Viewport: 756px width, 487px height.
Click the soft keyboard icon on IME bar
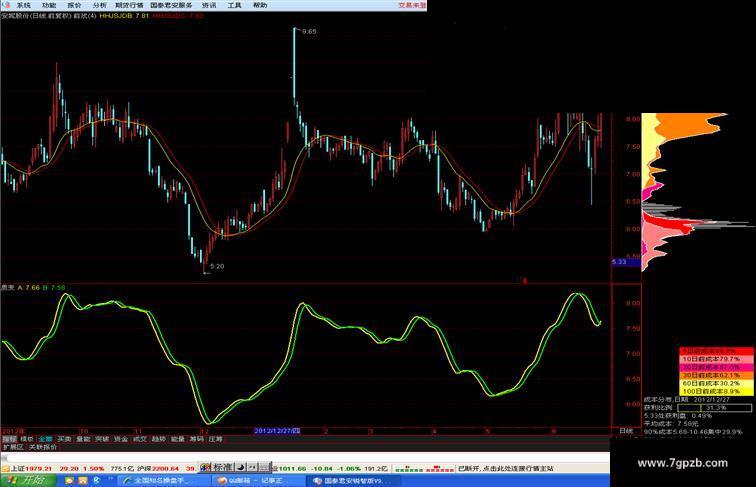tap(264, 467)
